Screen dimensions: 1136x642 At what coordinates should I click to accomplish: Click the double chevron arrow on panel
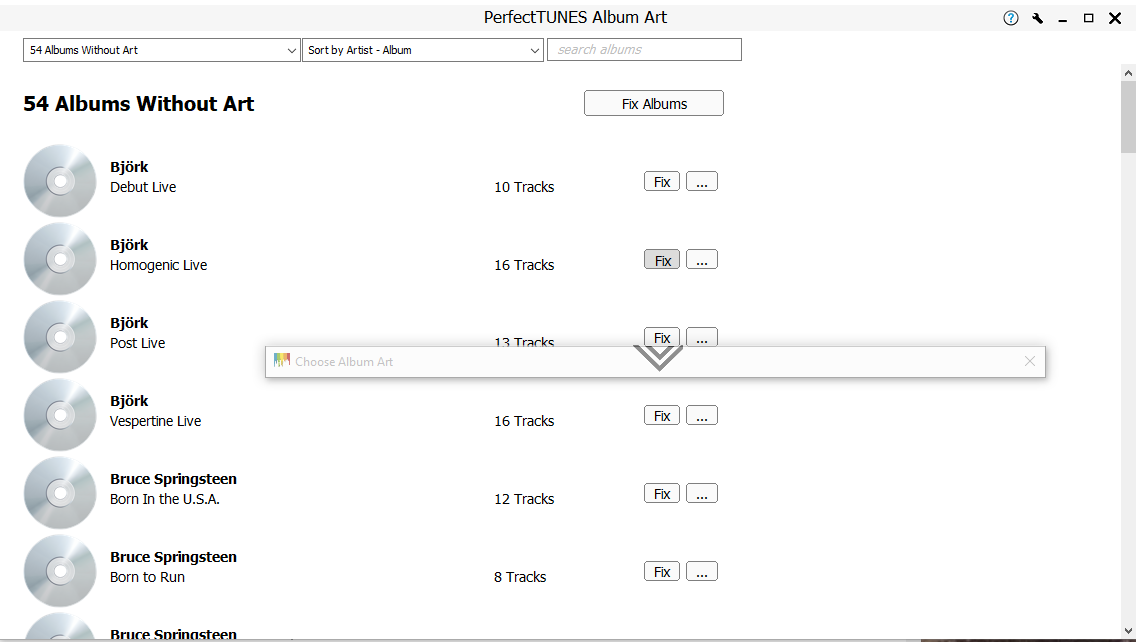coord(658,357)
